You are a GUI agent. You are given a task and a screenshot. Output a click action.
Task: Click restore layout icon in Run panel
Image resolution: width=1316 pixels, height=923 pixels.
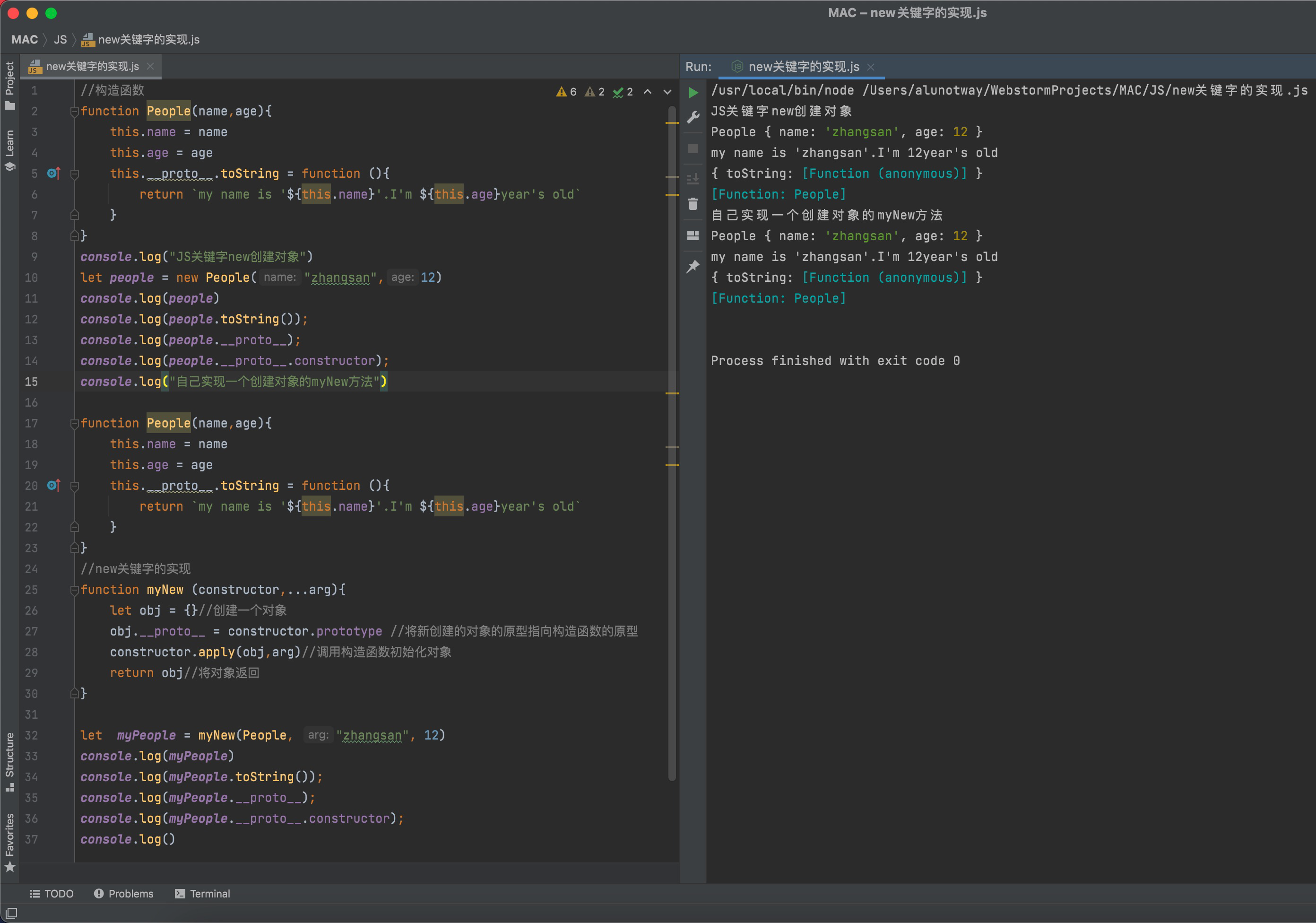pos(693,235)
